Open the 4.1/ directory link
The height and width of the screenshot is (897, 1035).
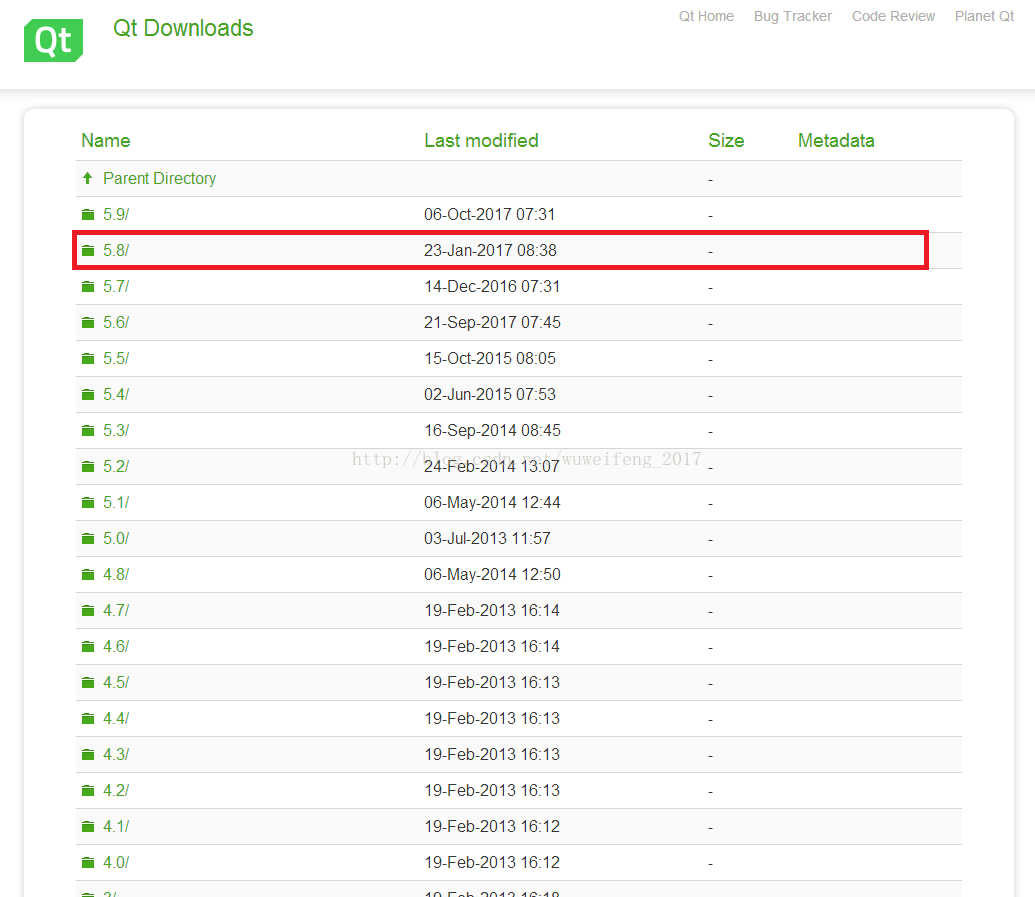(x=116, y=826)
